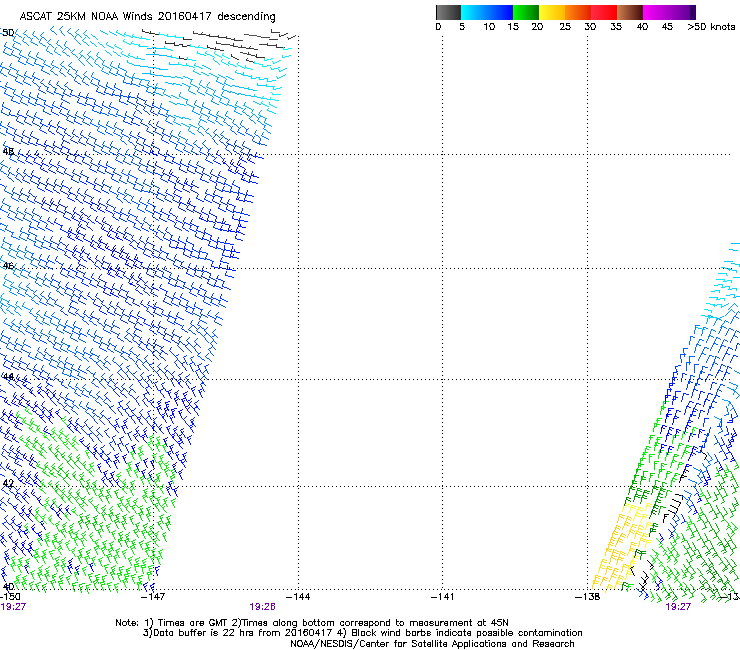Viewport: 740px width, 650px height.
Task: Click the legend tick label "20"
Action: click(x=537, y=27)
